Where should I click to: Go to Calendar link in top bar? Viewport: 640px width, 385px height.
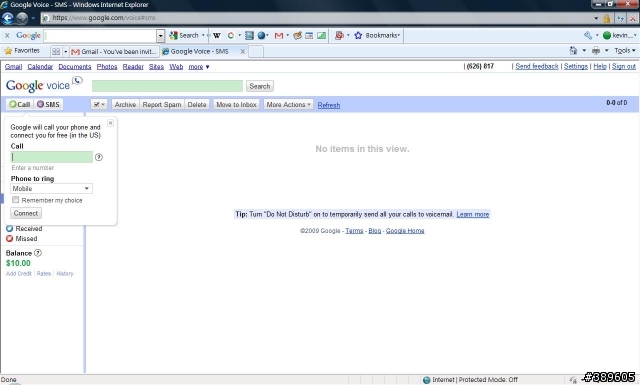(x=40, y=67)
